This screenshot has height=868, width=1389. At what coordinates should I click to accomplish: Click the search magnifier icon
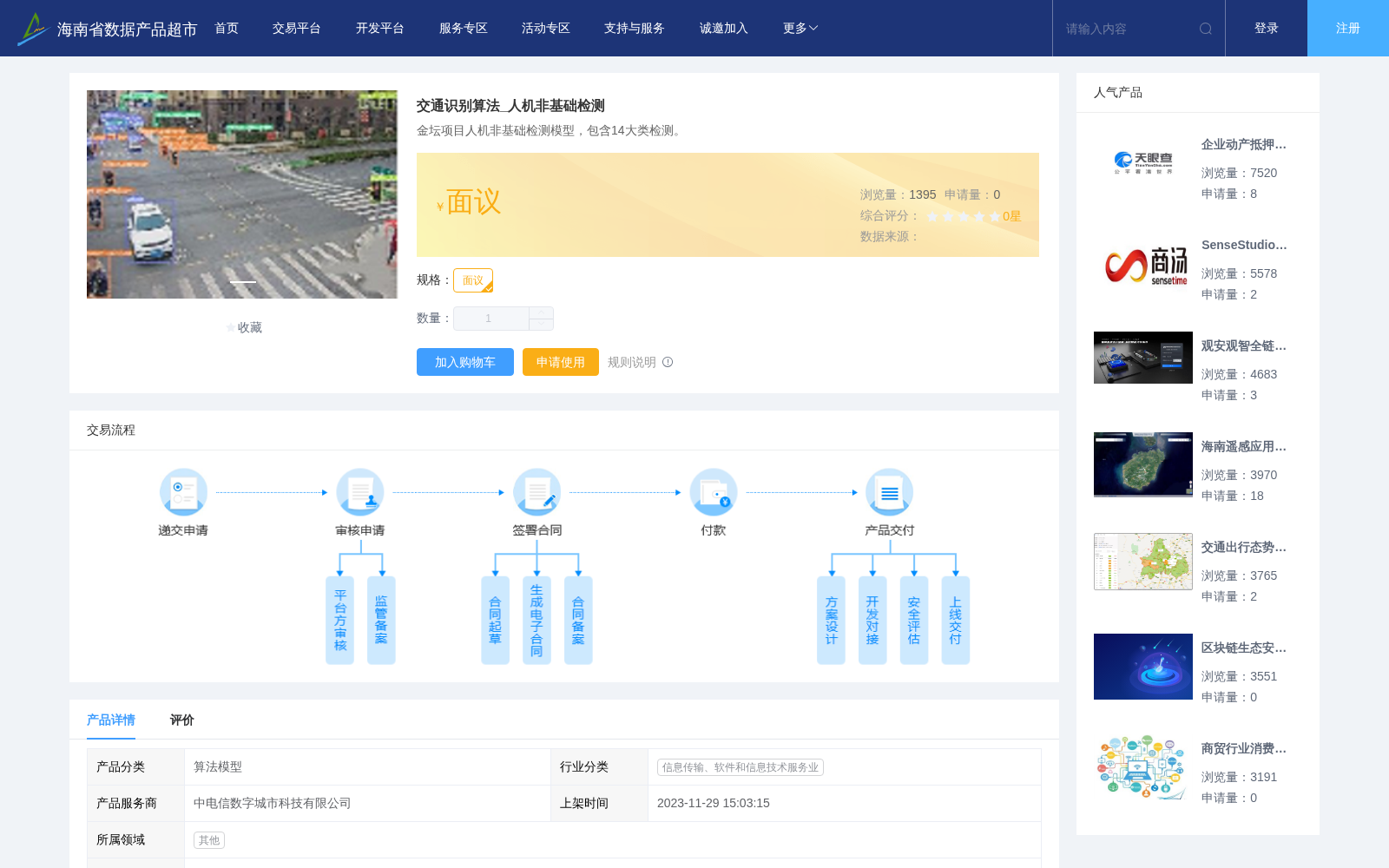click(x=1206, y=29)
